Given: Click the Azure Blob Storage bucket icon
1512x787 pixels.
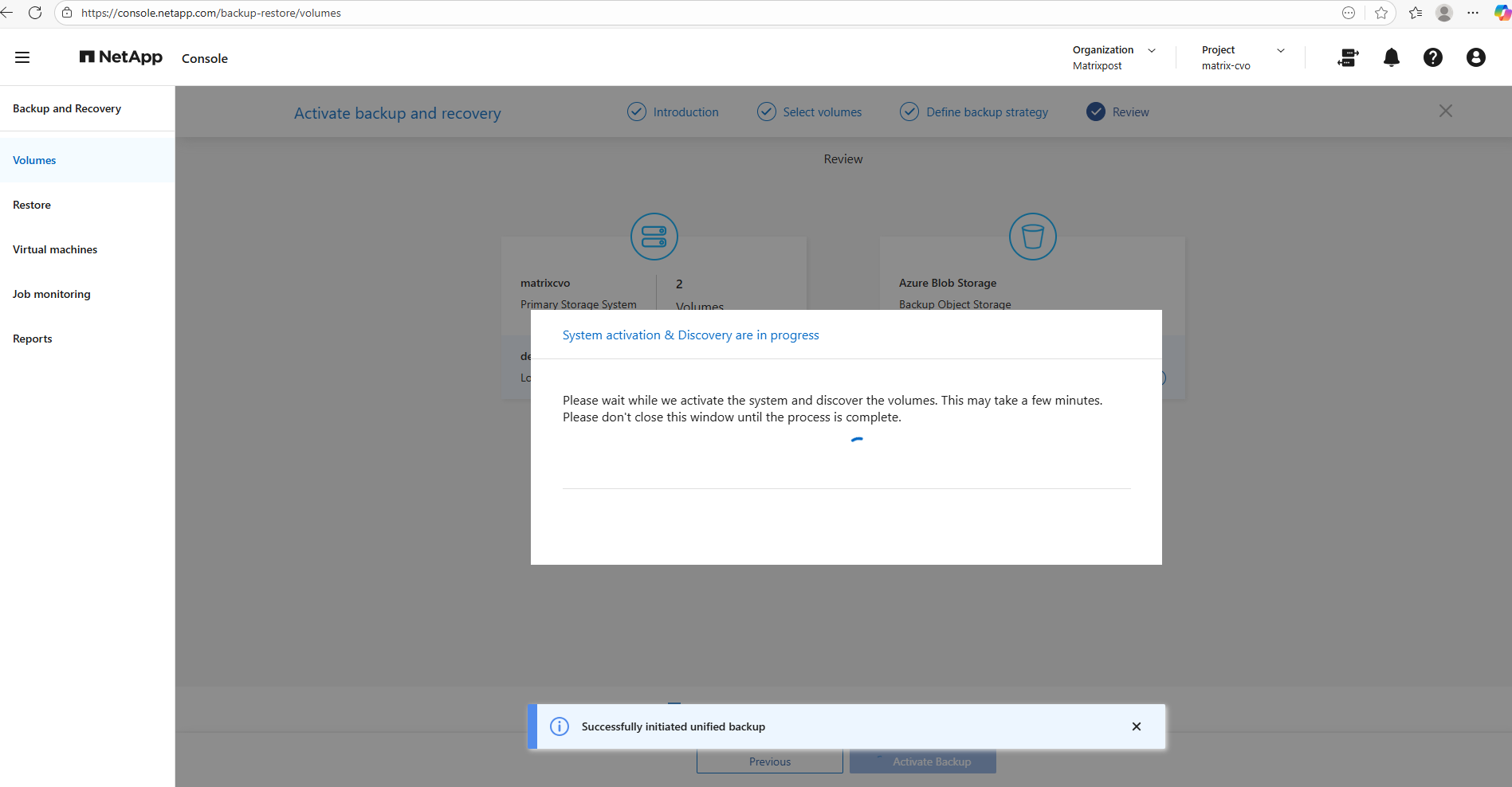Looking at the screenshot, I should click(1033, 237).
